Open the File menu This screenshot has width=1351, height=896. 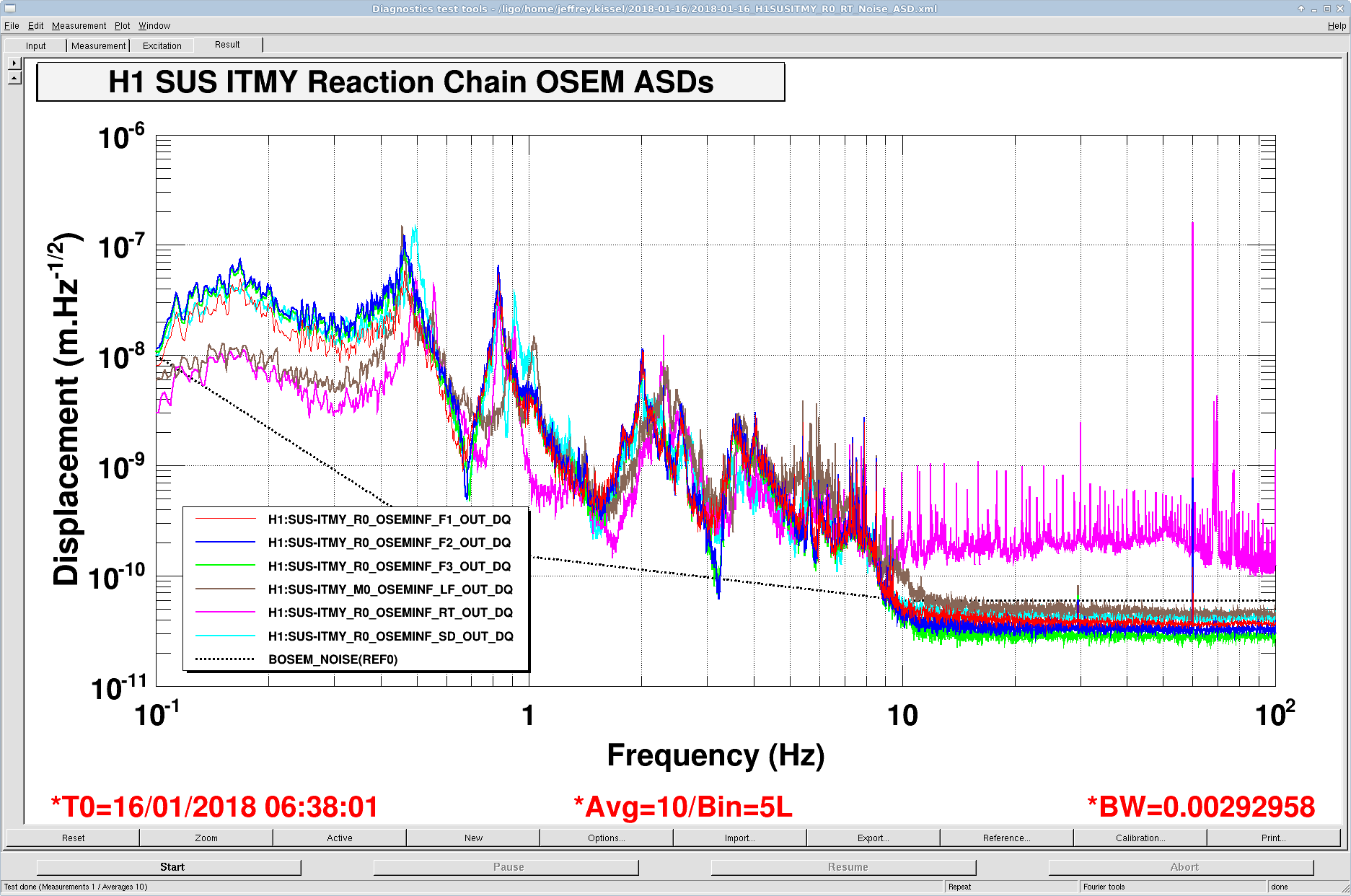coord(12,26)
